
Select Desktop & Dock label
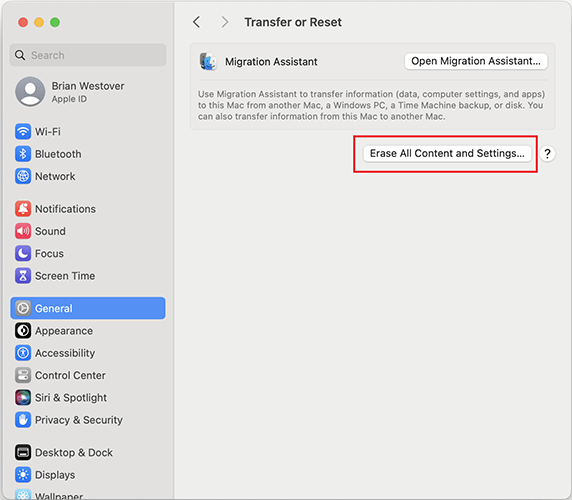coord(74,453)
